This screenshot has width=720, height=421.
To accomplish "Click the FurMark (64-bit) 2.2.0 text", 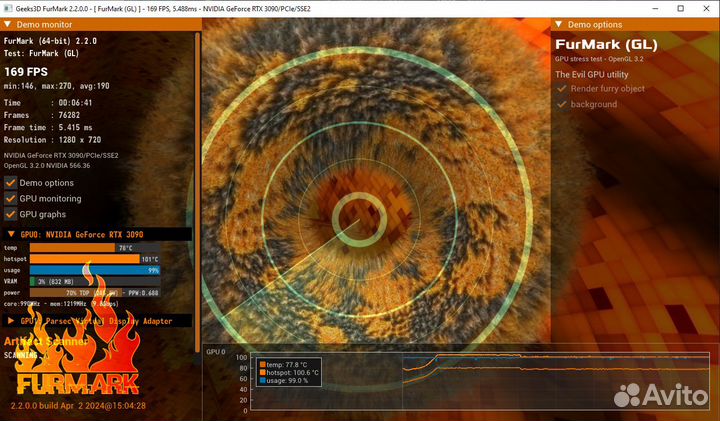I will coord(50,41).
